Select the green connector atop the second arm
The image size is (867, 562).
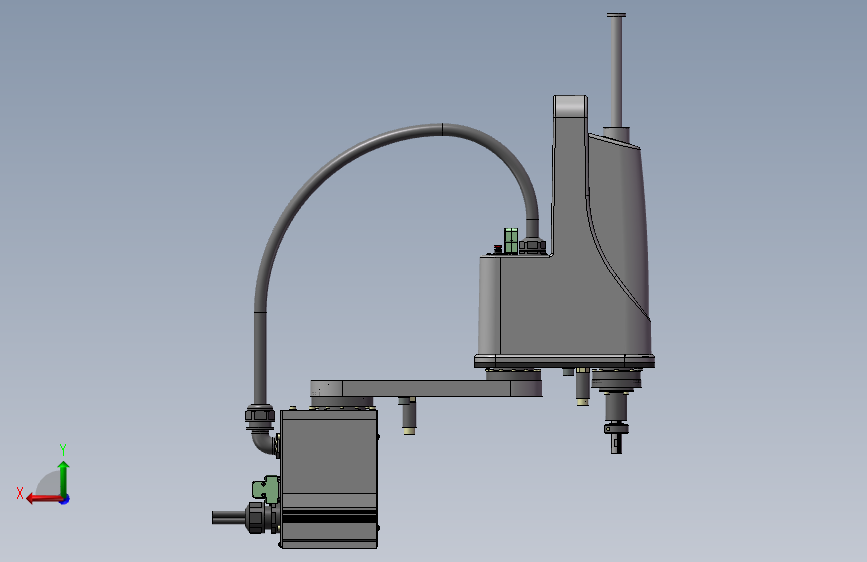point(511,240)
